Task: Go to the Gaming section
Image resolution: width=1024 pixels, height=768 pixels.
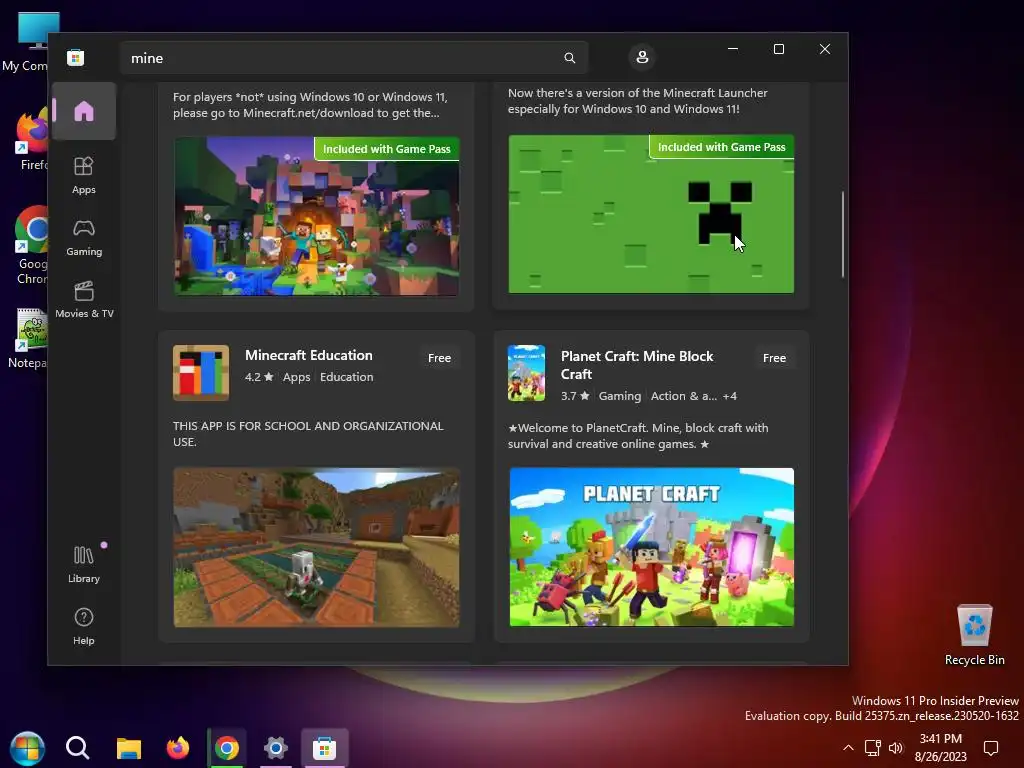Action: (x=84, y=237)
